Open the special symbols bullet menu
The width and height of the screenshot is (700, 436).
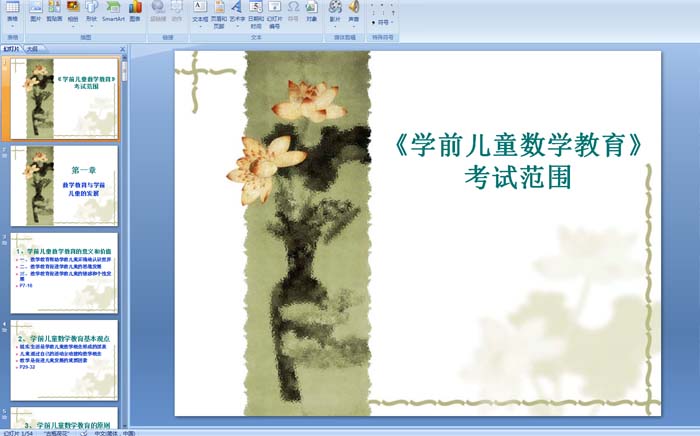[x=383, y=22]
